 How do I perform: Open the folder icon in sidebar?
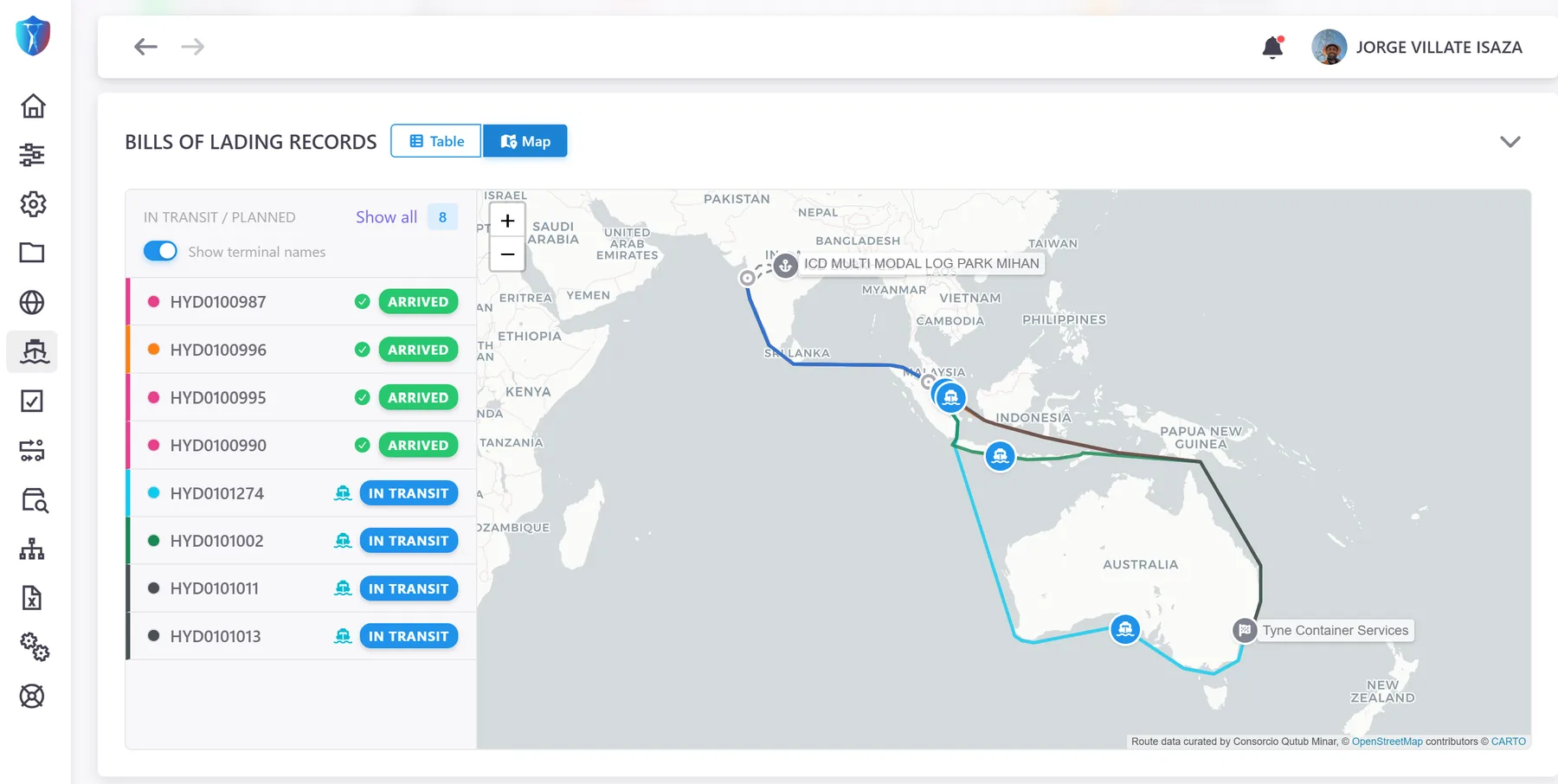click(x=33, y=253)
